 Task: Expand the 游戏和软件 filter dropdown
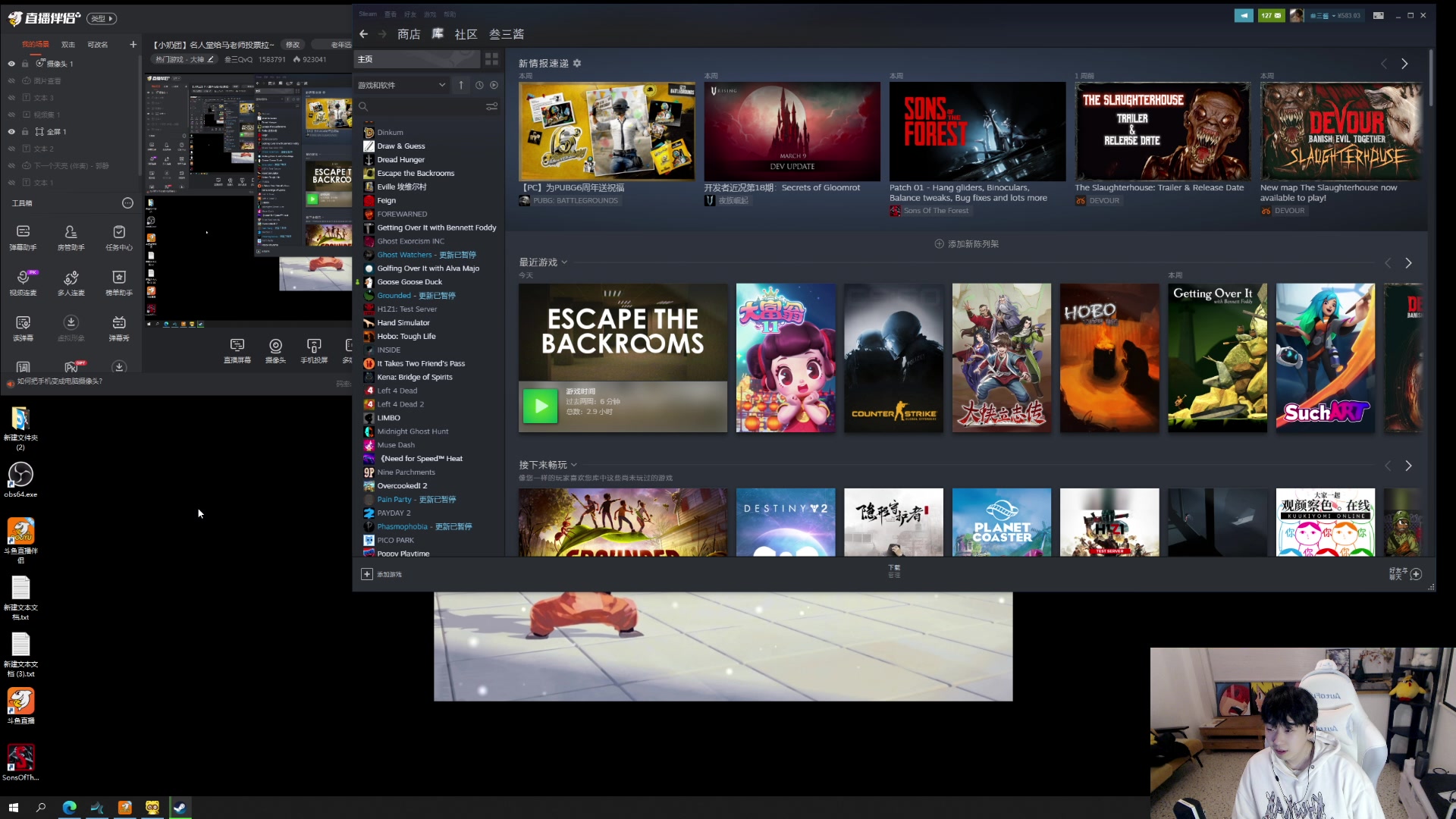(441, 85)
